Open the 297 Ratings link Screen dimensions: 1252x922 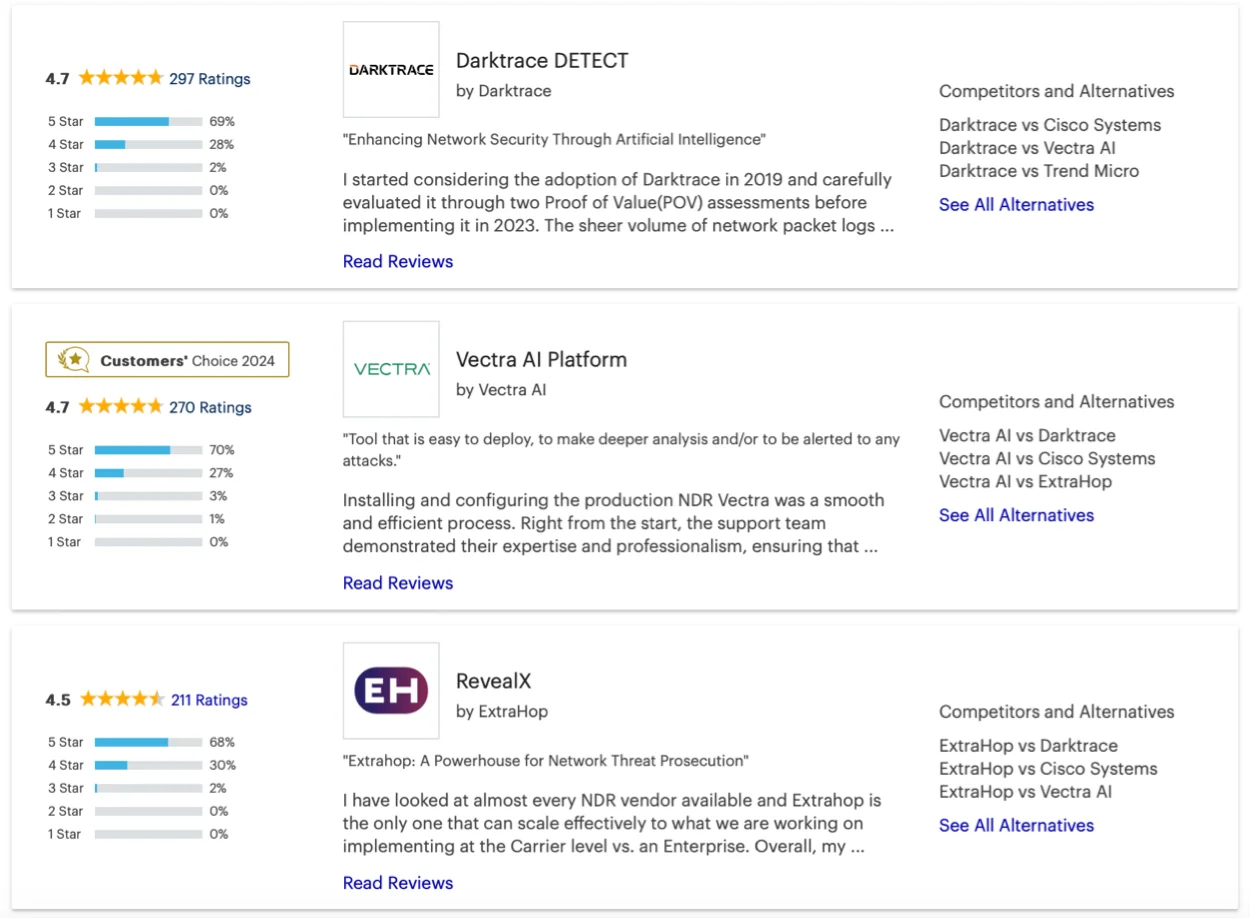210,79
